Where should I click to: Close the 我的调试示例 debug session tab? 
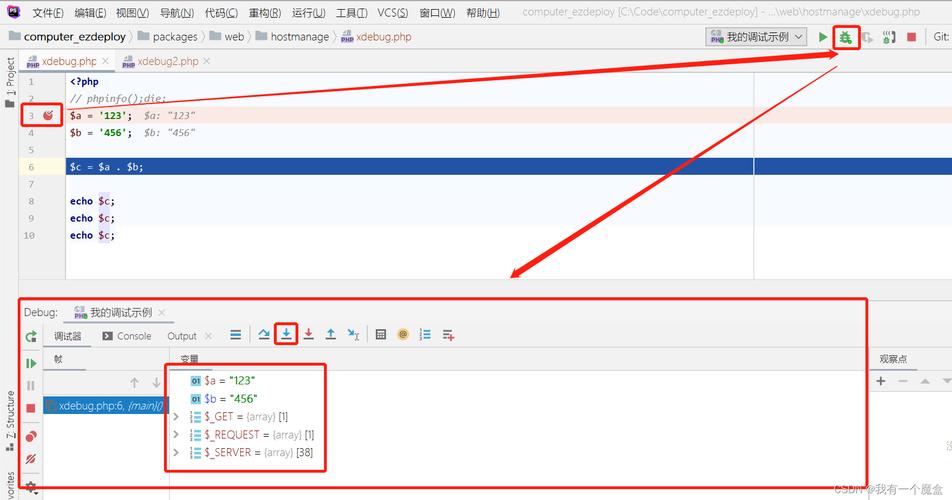(x=162, y=312)
